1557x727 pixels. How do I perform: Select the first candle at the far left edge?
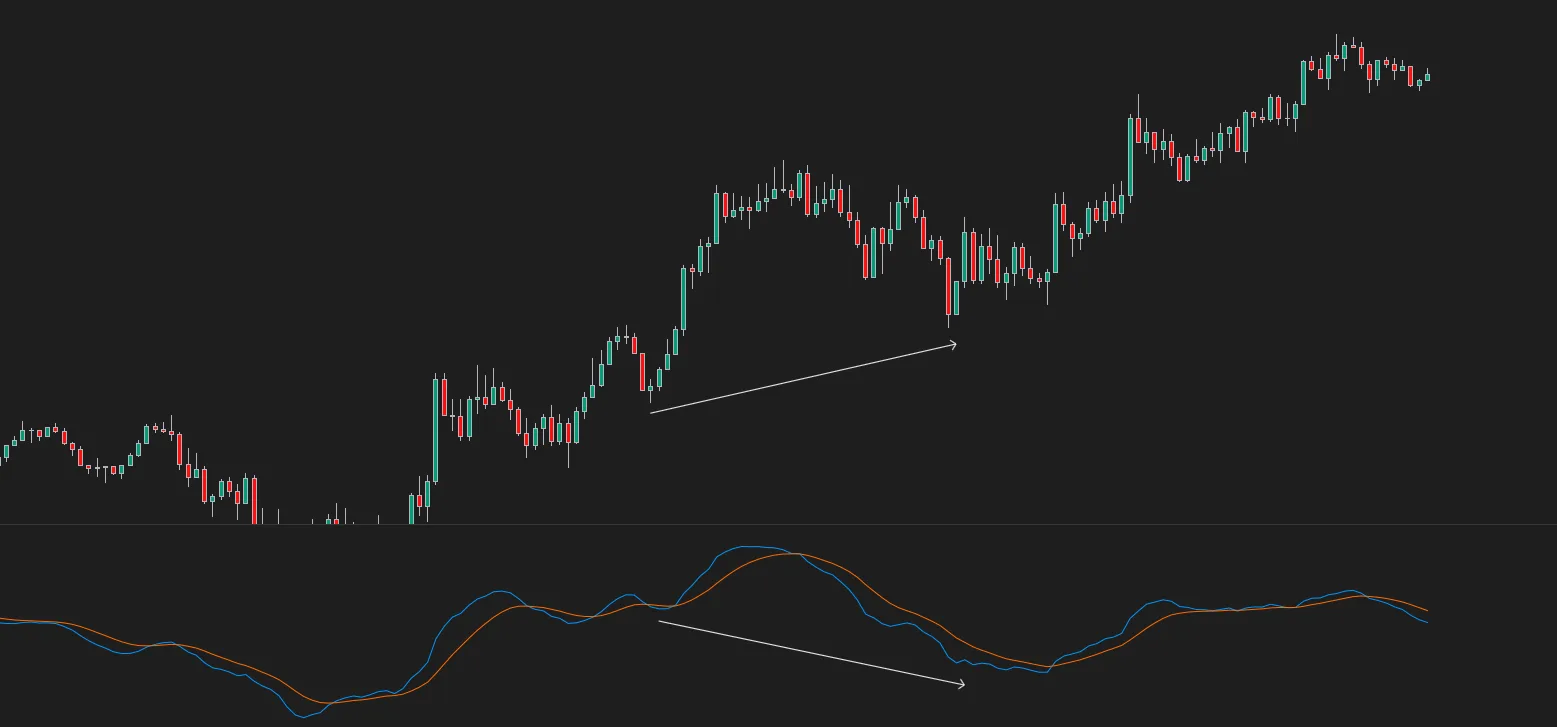pos(5,452)
